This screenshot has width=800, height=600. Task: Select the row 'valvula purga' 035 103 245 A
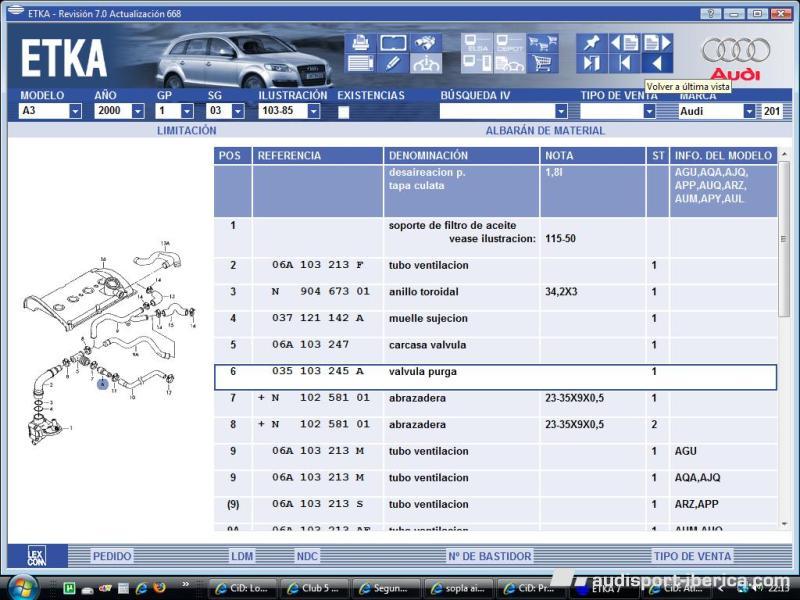click(x=495, y=377)
